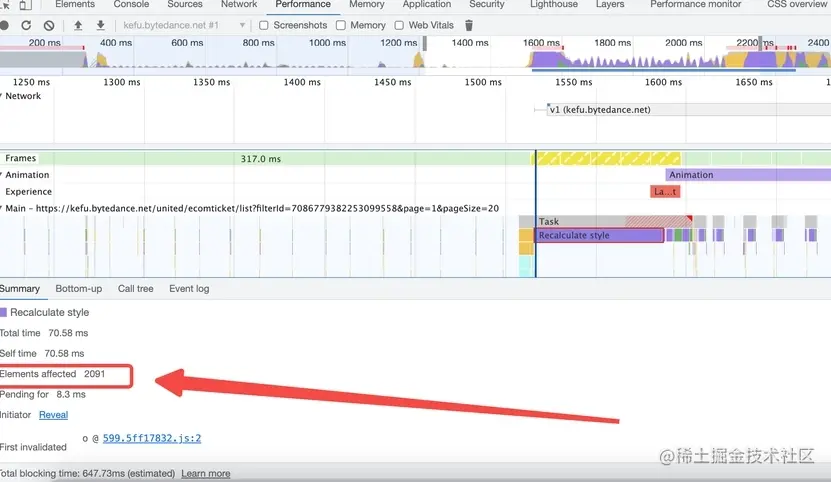
Task: Save the profile with the download icon
Action: pyautogui.click(x=101, y=25)
